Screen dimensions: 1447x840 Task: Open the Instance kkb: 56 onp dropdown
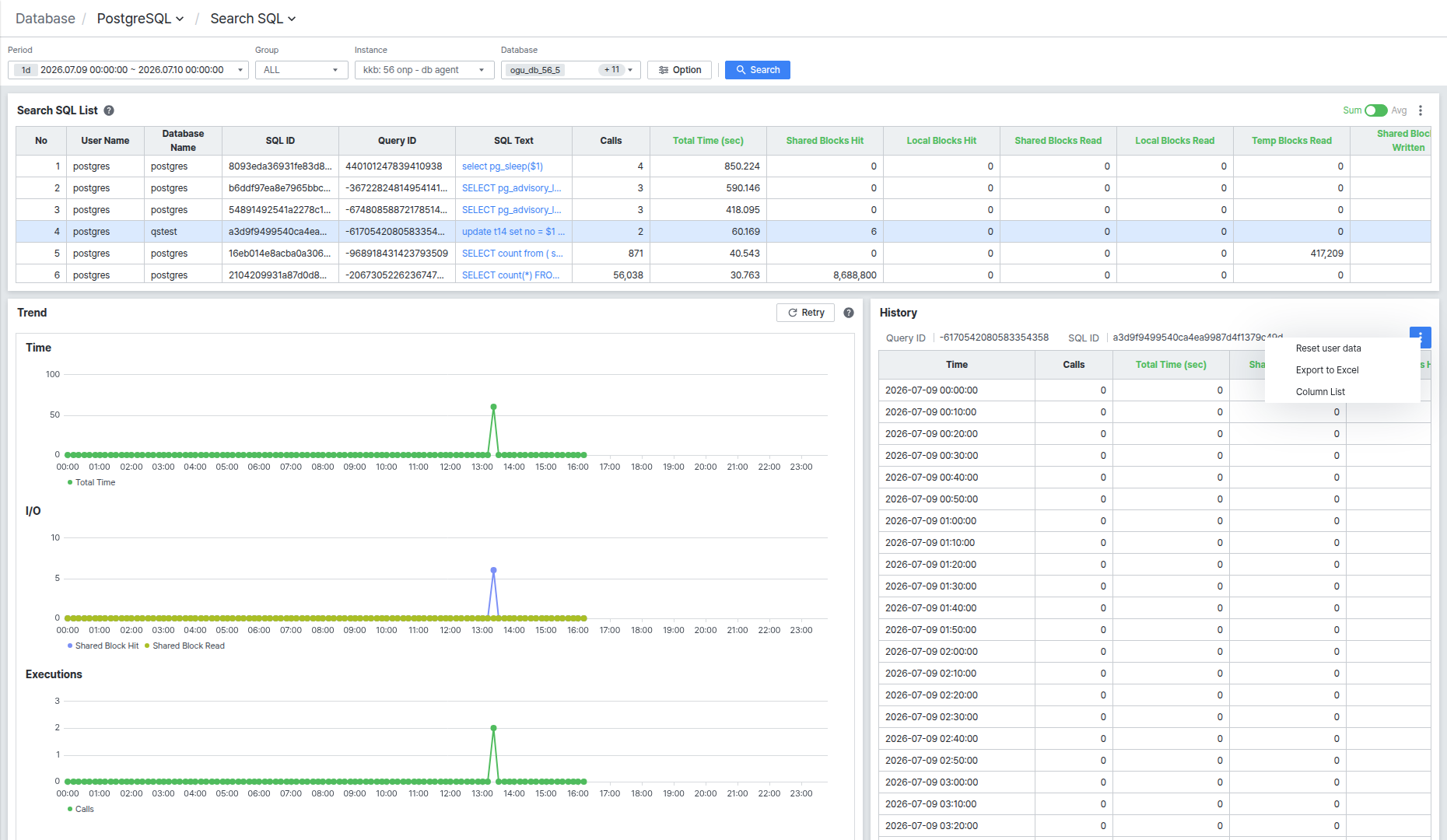click(425, 70)
